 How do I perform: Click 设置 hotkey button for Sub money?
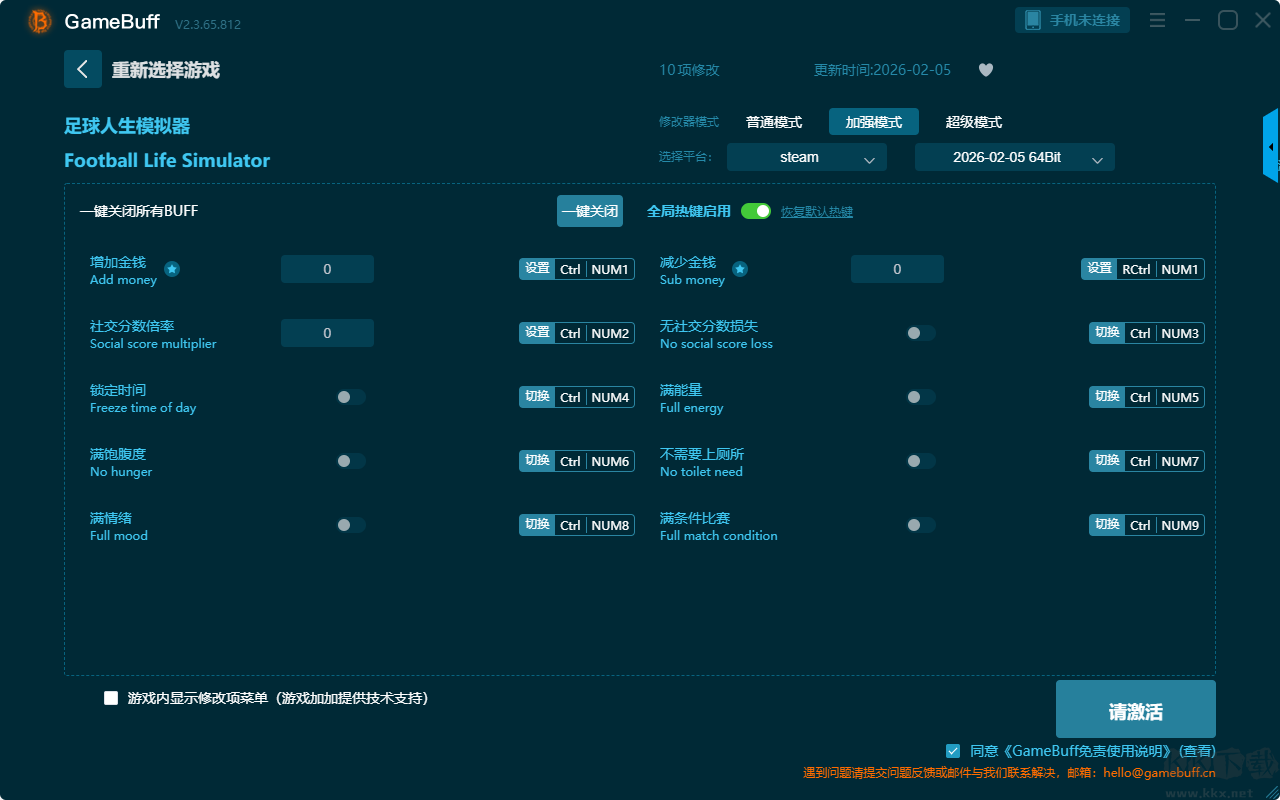[x=1099, y=269]
